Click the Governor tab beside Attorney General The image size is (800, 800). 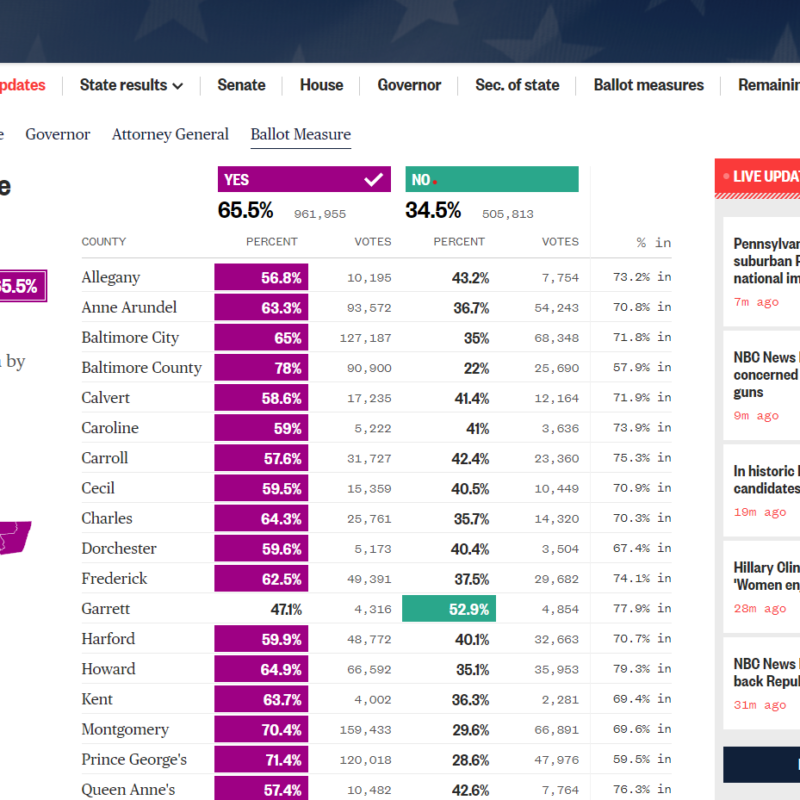(x=58, y=134)
